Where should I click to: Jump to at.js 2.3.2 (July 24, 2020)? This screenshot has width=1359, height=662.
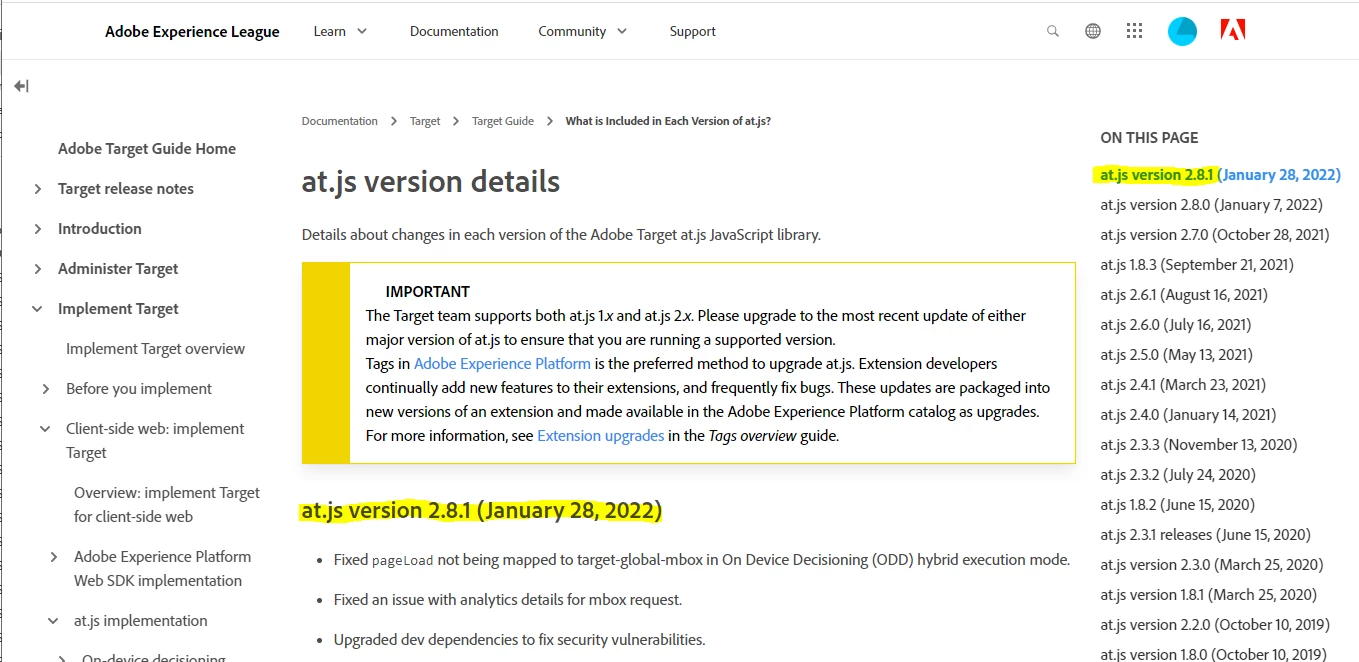(1178, 475)
